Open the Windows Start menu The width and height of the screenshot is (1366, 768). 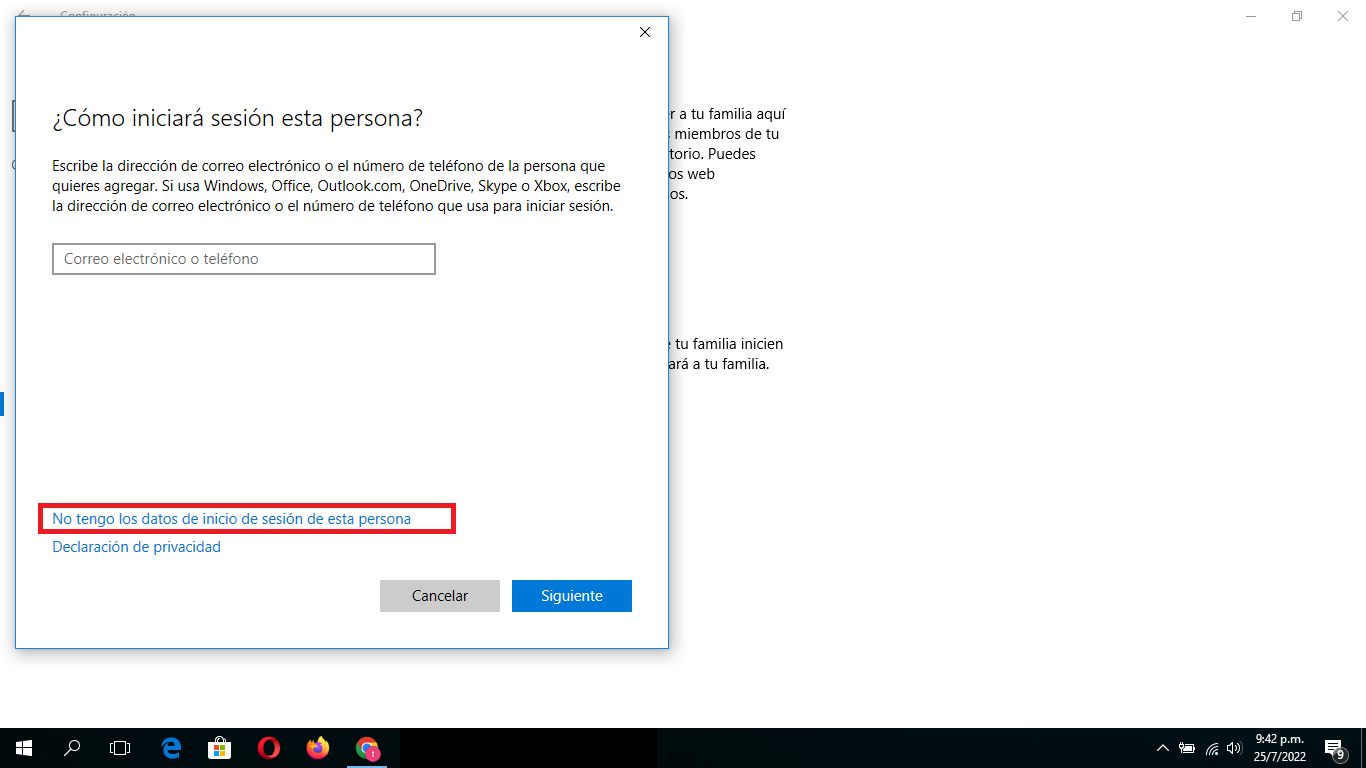[24, 748]
